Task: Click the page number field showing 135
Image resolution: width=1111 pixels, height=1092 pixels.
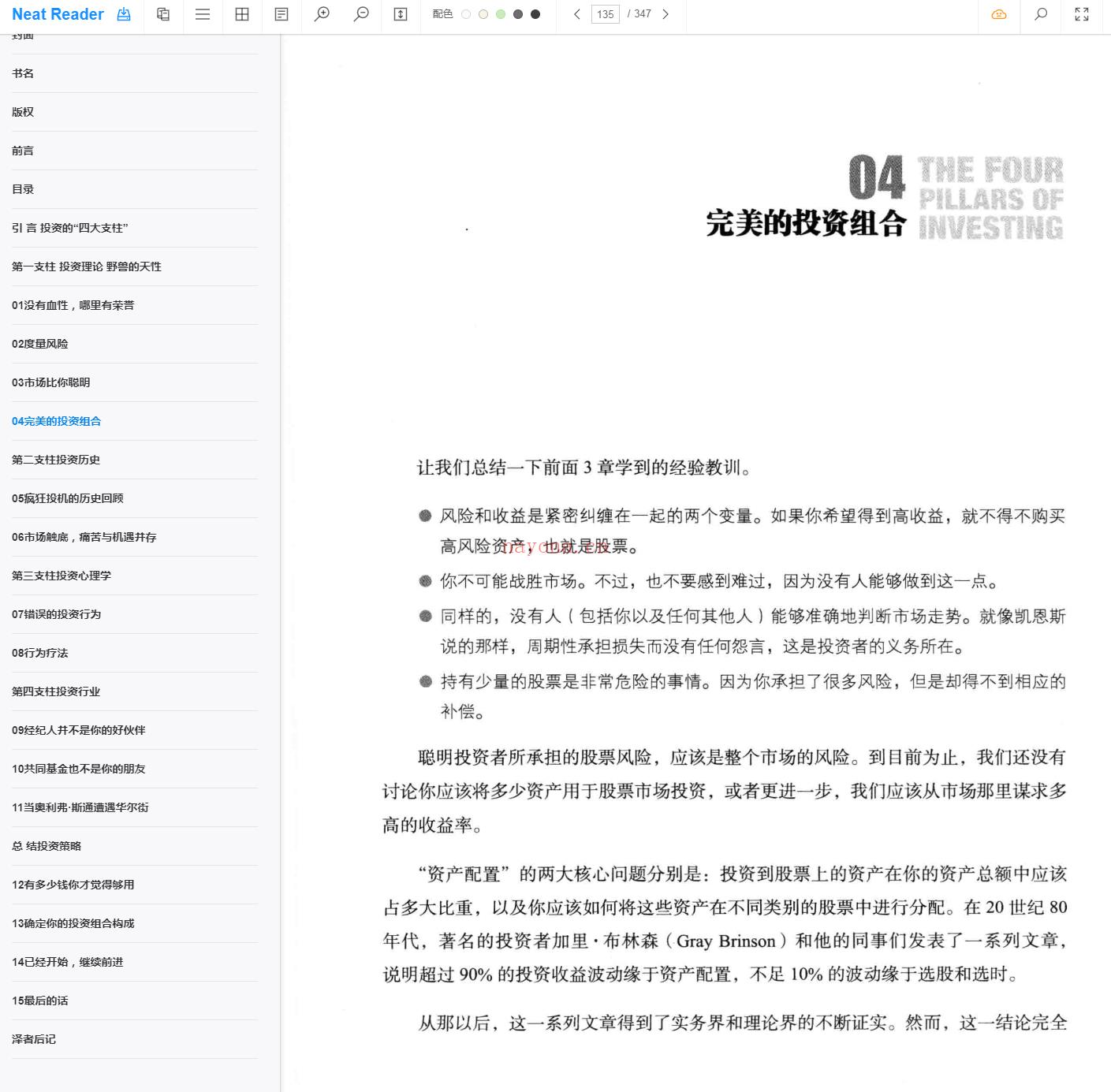Action: click(x=606, y=14)
